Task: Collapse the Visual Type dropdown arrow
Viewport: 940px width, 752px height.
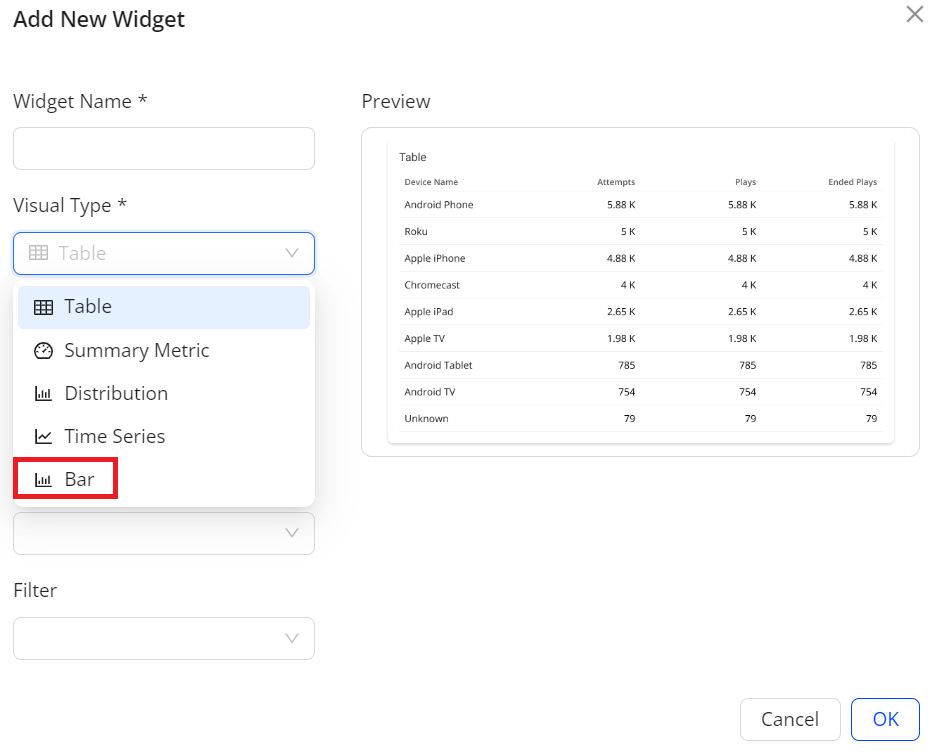Action: [292, 253]
